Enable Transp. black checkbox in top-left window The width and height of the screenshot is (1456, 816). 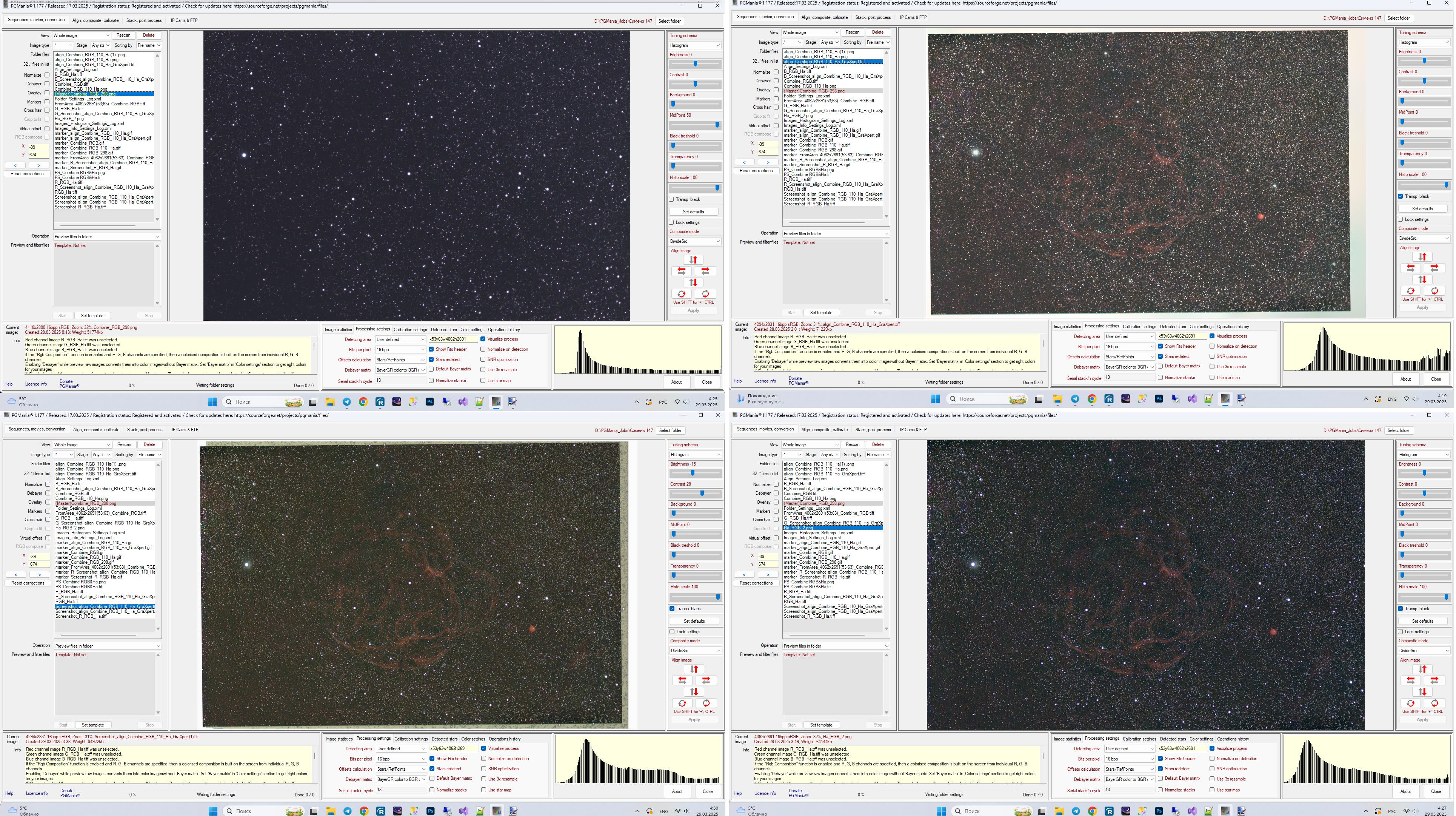point(671,200)
